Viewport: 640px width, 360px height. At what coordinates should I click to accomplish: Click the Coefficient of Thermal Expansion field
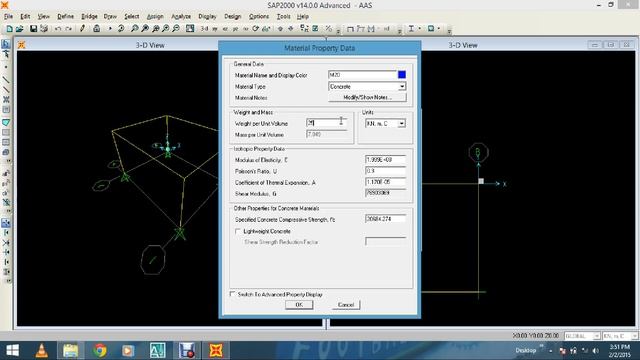[x=385, y=182]
